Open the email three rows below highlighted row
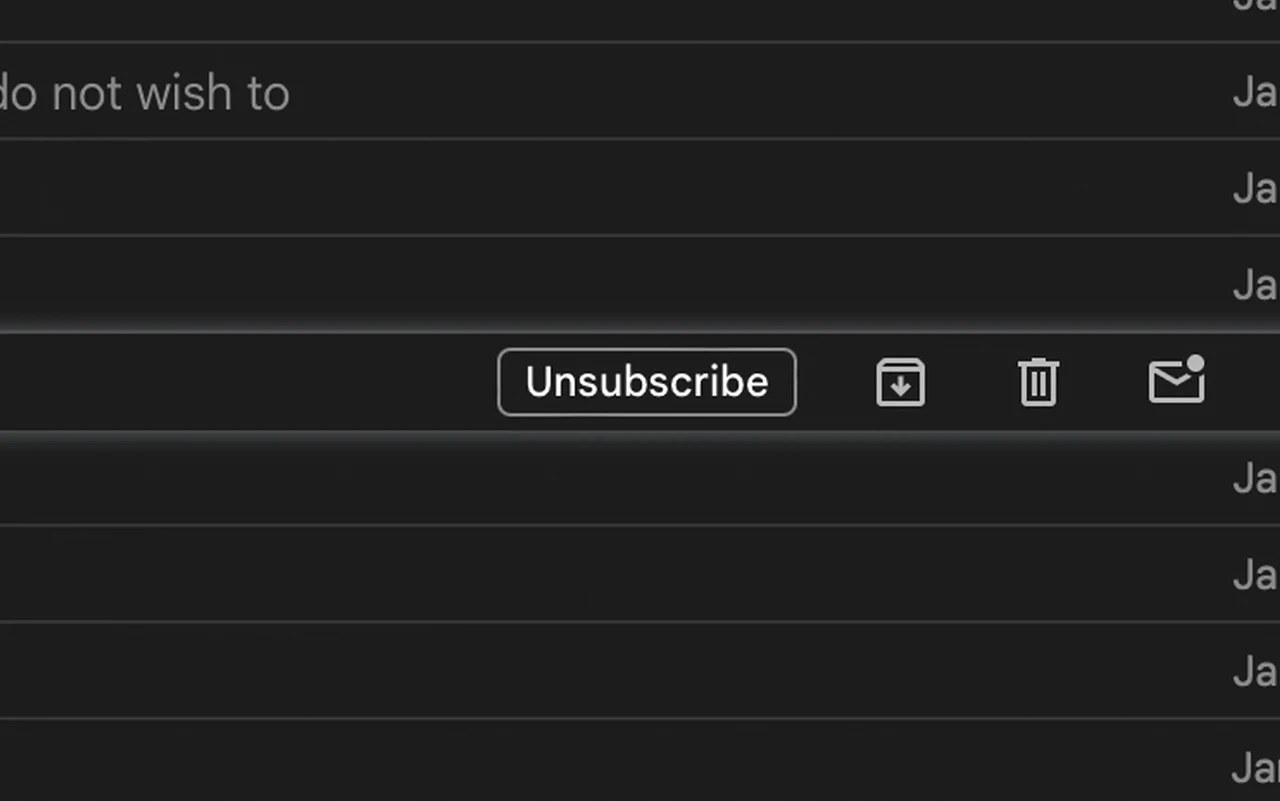This screenshot has height=801, width=1280. [640, 670]
